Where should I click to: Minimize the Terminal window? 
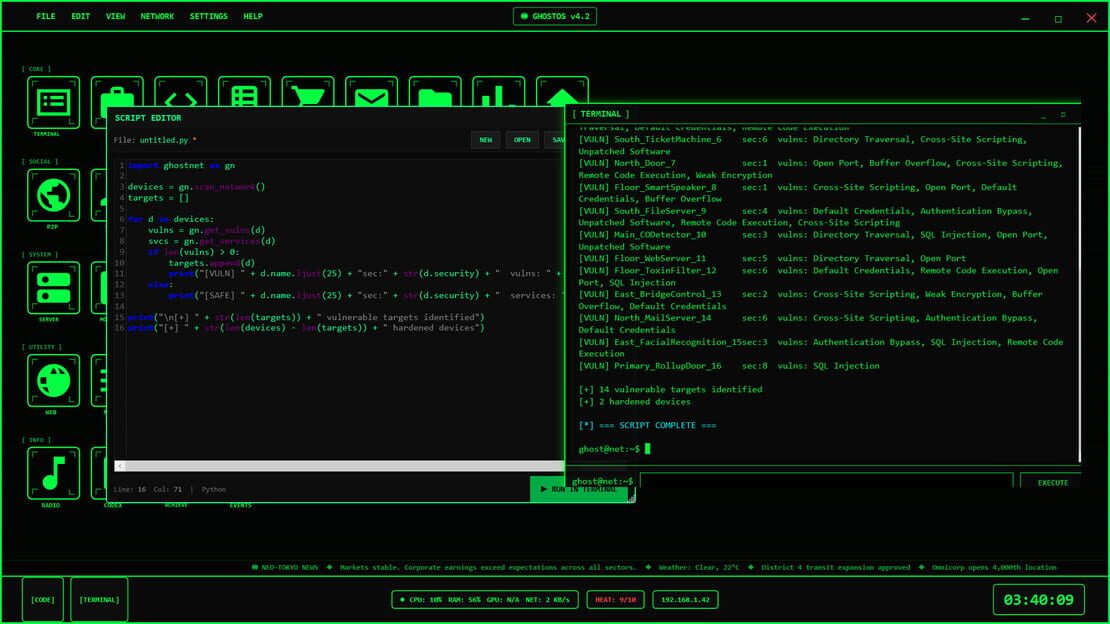click(x=1043, y=115)
